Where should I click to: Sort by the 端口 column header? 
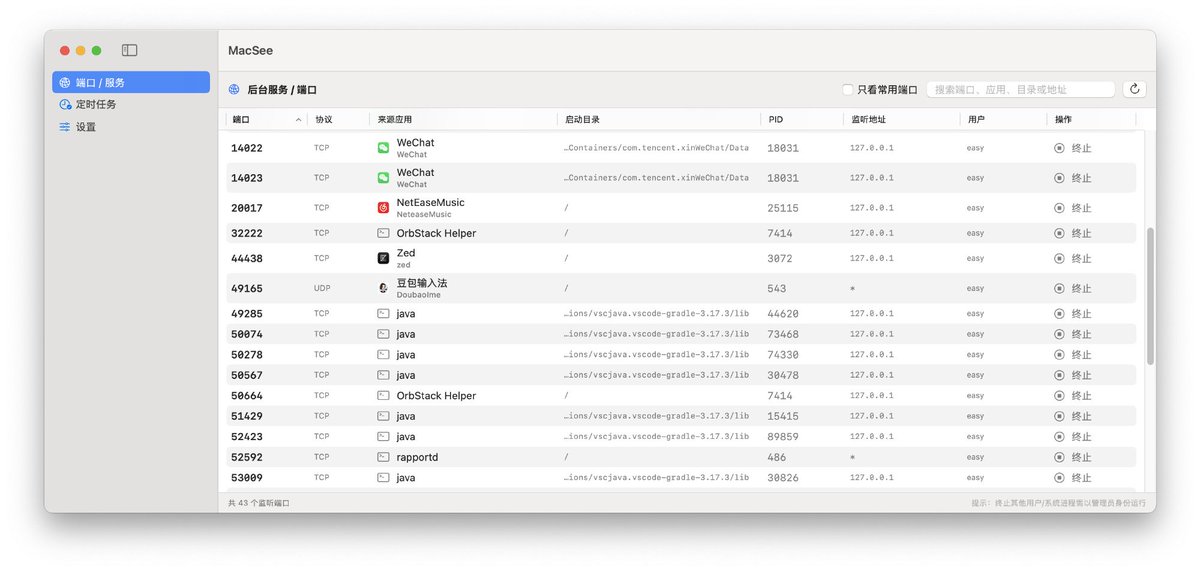[240, 119]
